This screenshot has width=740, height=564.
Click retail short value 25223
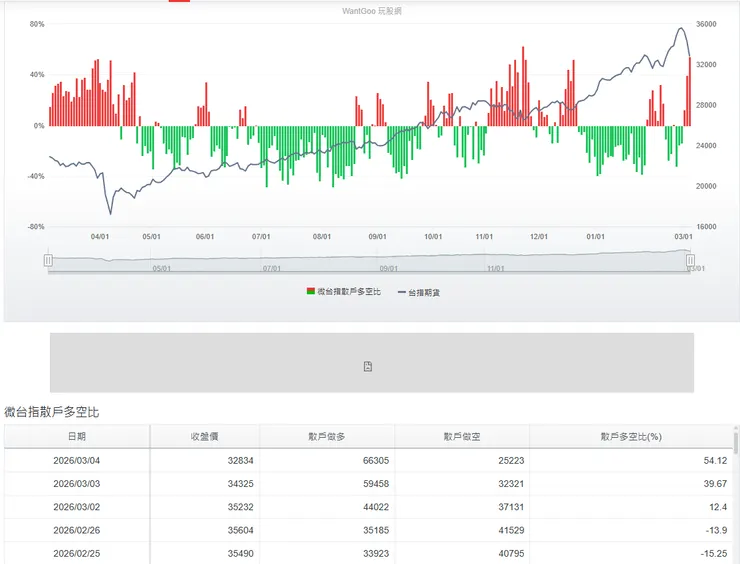point(511,461)
